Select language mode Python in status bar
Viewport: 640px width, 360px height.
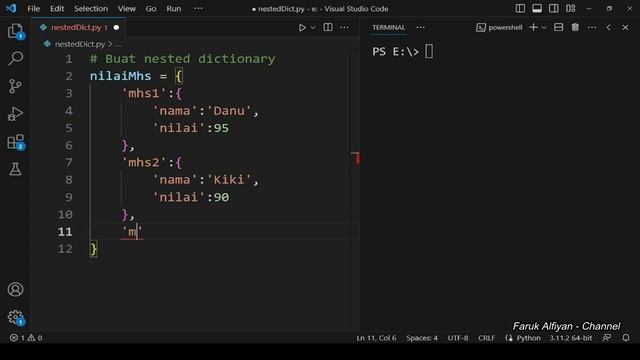pyautogui.click(x=528, y=338)
